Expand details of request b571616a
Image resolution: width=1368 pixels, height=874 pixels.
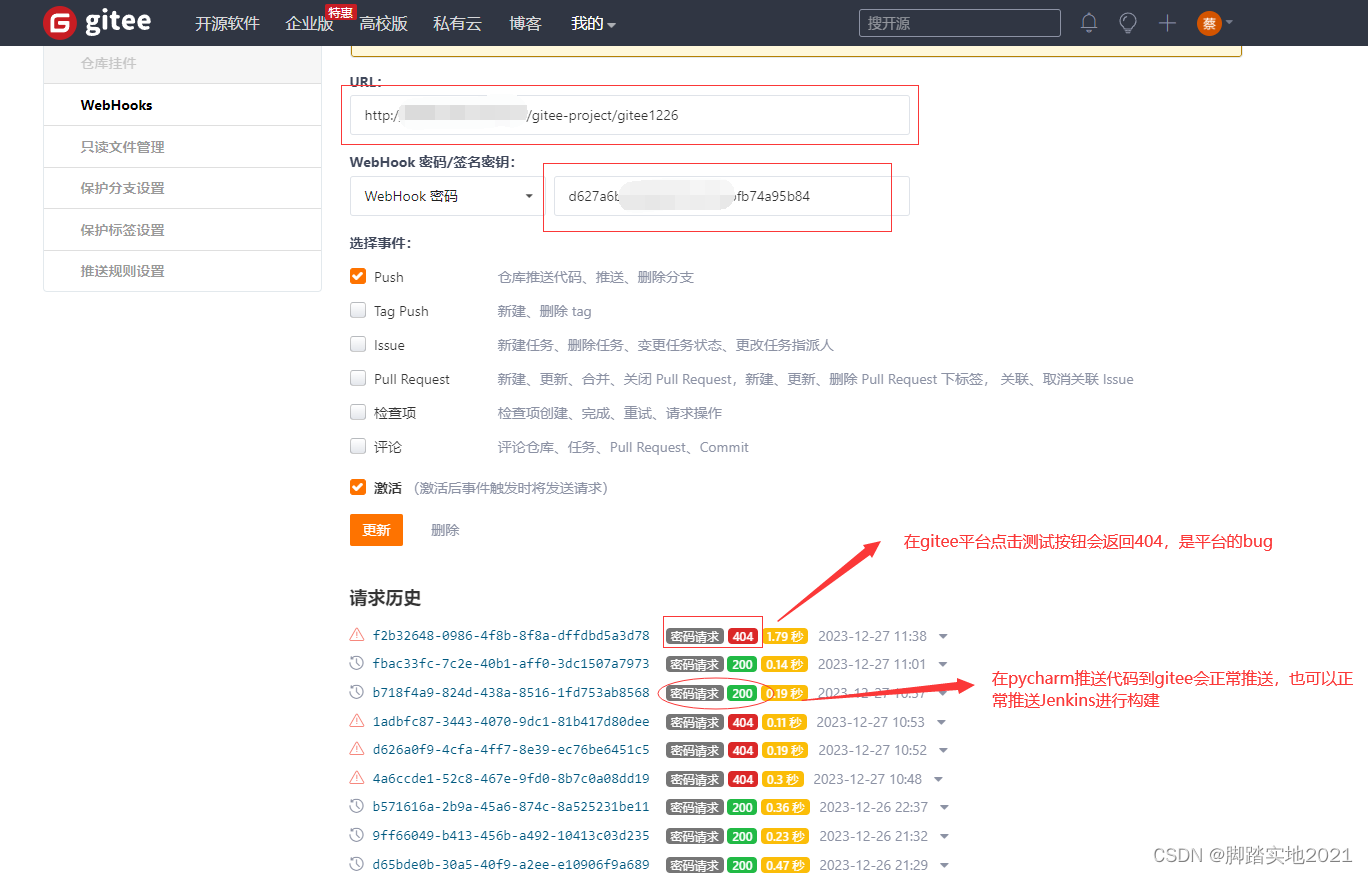coord(944,807)
